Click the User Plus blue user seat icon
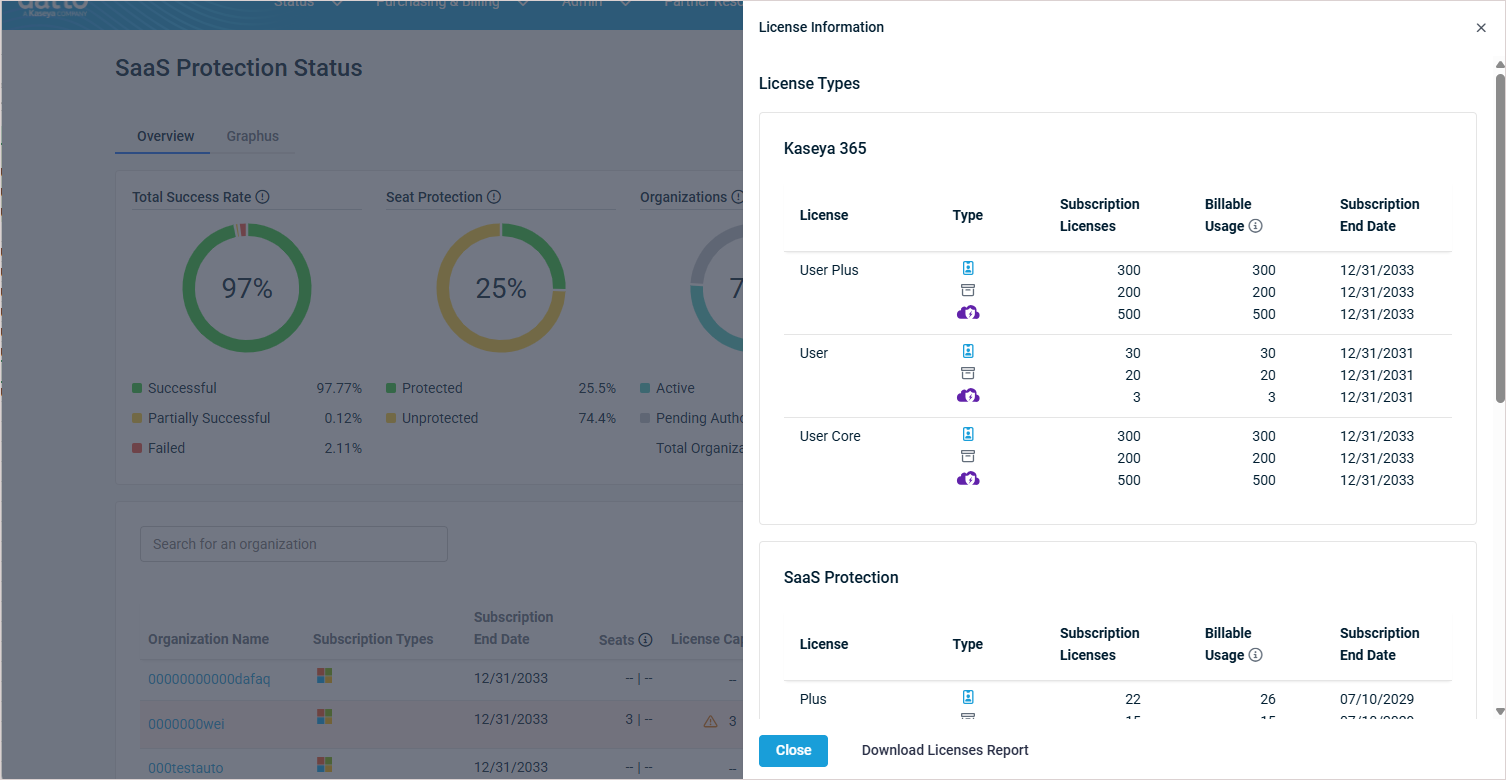This screenshot has height=780, width=1506. 967,269
